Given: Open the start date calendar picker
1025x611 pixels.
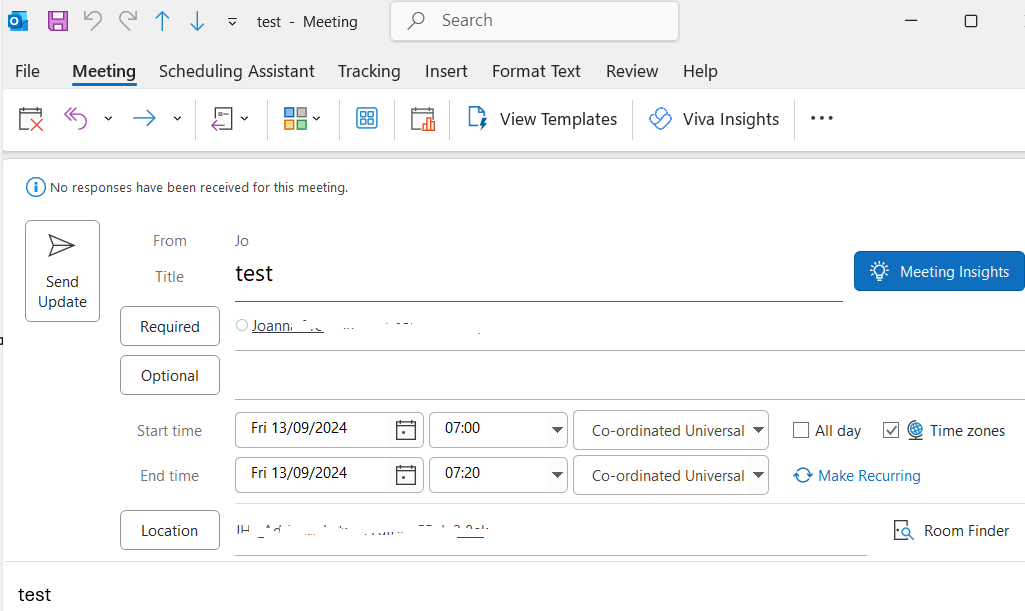Looking at the screenshot, I should [405, 429].
